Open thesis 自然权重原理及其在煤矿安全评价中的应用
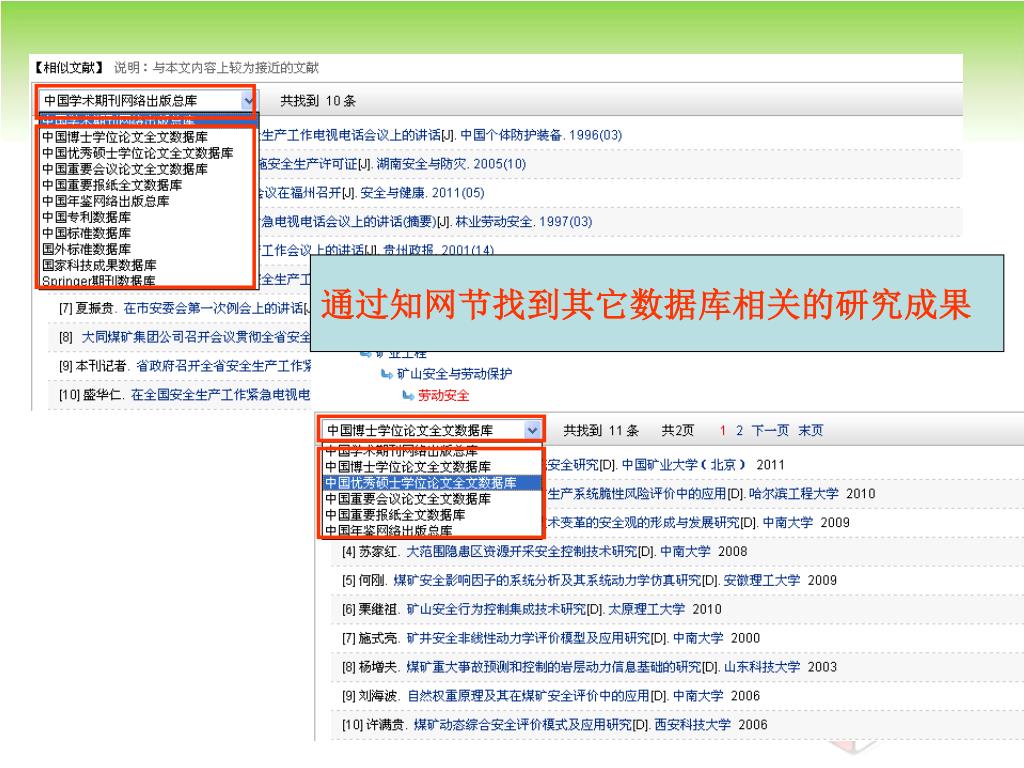The height and width of the screenshot is (768, 1024). [528, 696]
